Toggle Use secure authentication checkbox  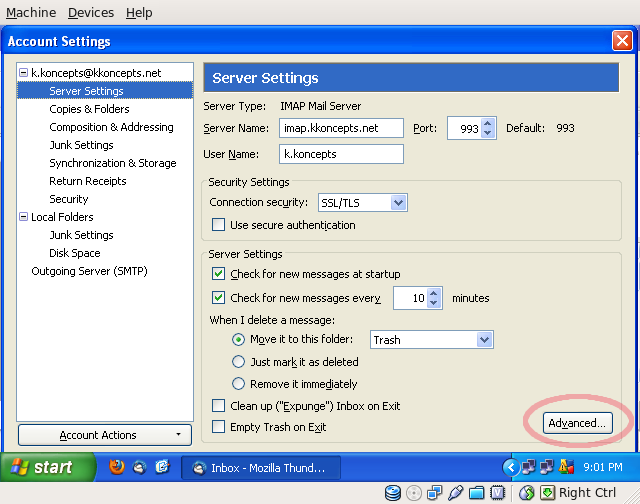pos(218,225)
